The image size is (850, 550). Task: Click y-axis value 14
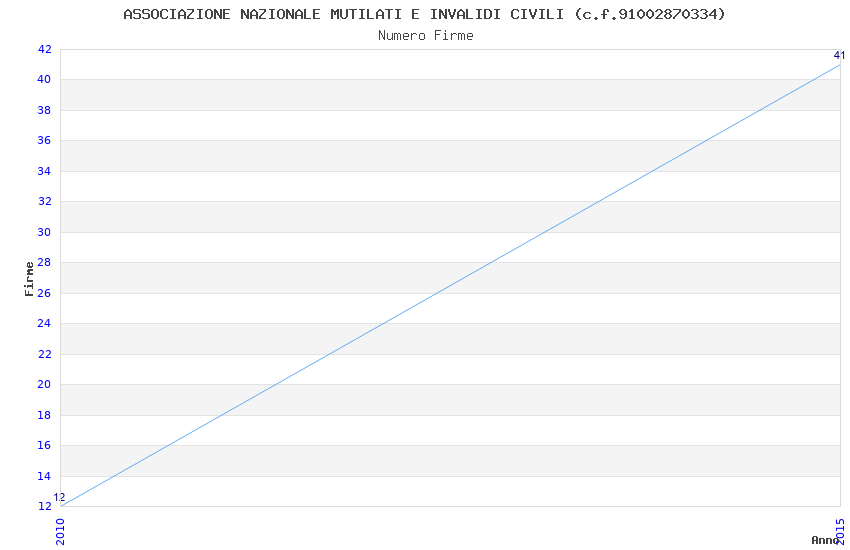click(44, 476)
